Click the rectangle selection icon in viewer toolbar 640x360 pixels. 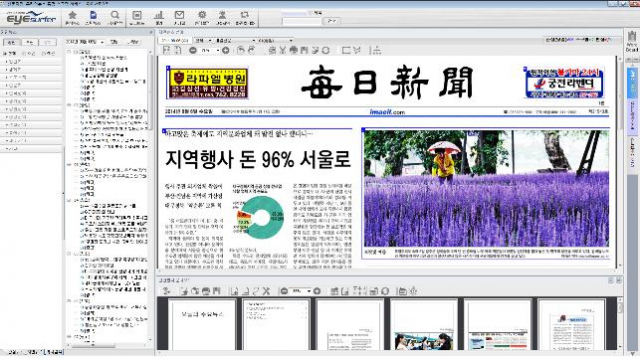click(346, 50)
